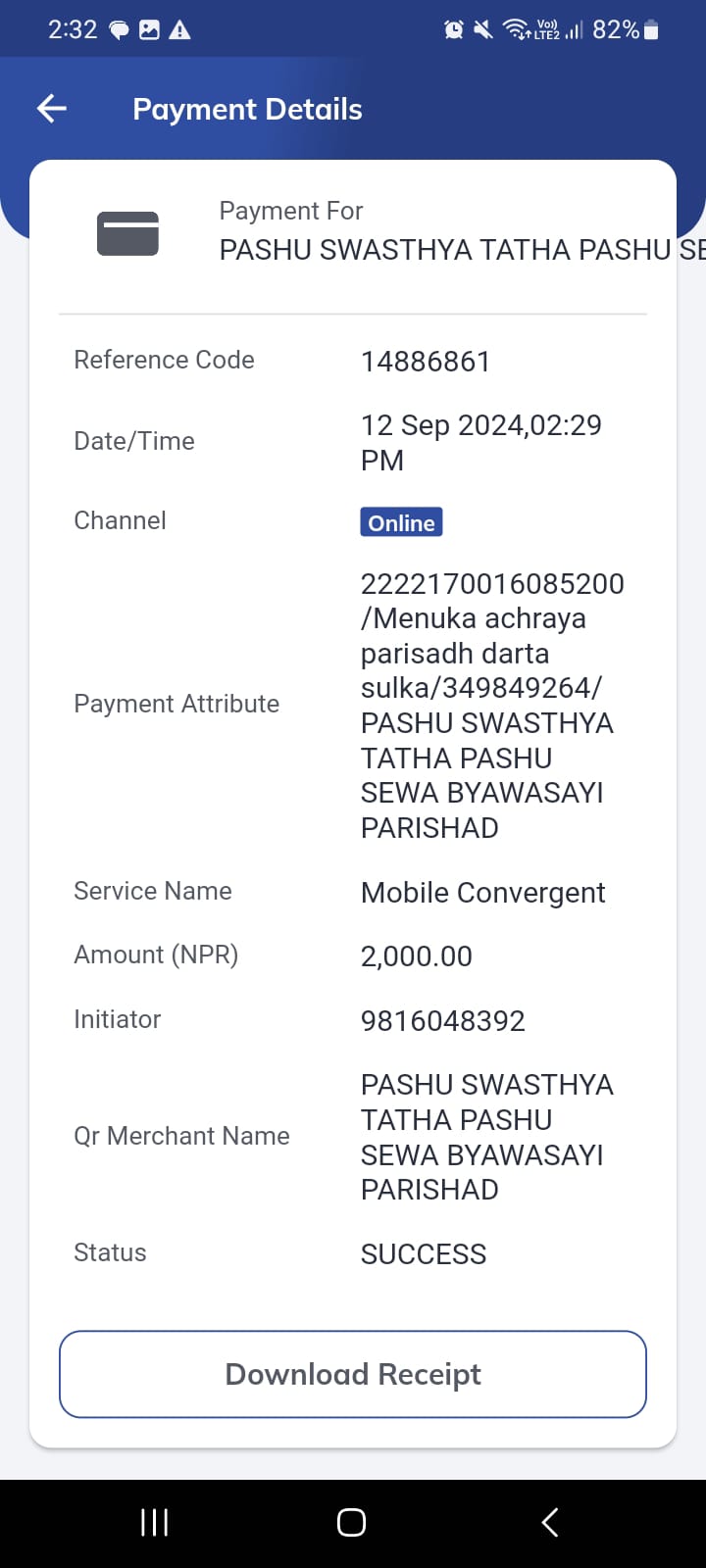
Task: Tap the Download Receipt button
Action: [353, 1374]
